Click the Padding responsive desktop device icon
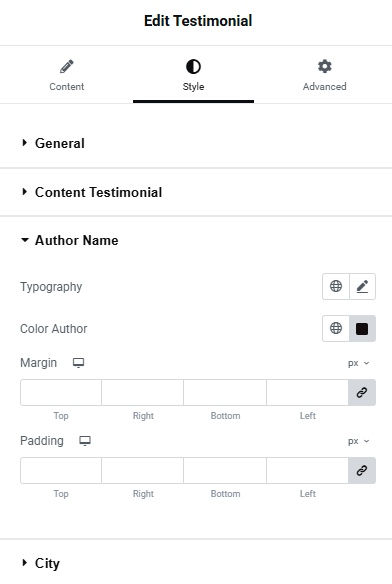Viewport: 392px width, 584px height. point(85,441)
